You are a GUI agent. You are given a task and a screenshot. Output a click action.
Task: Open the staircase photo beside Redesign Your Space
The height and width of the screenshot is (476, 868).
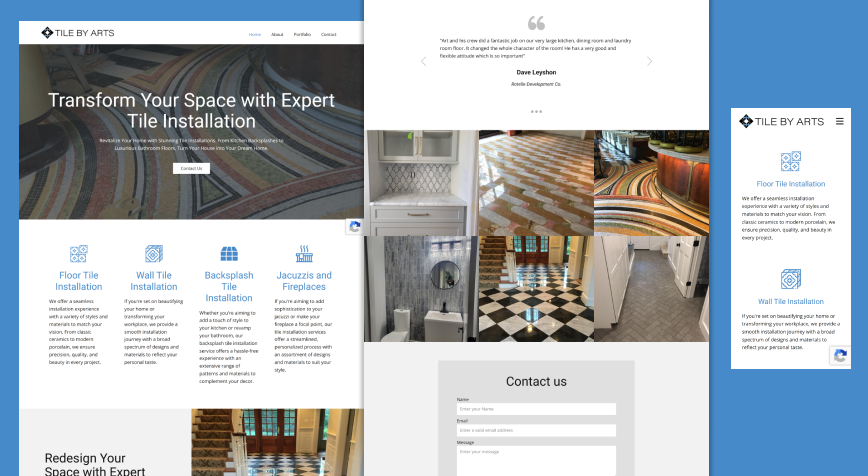coord(277,442)
